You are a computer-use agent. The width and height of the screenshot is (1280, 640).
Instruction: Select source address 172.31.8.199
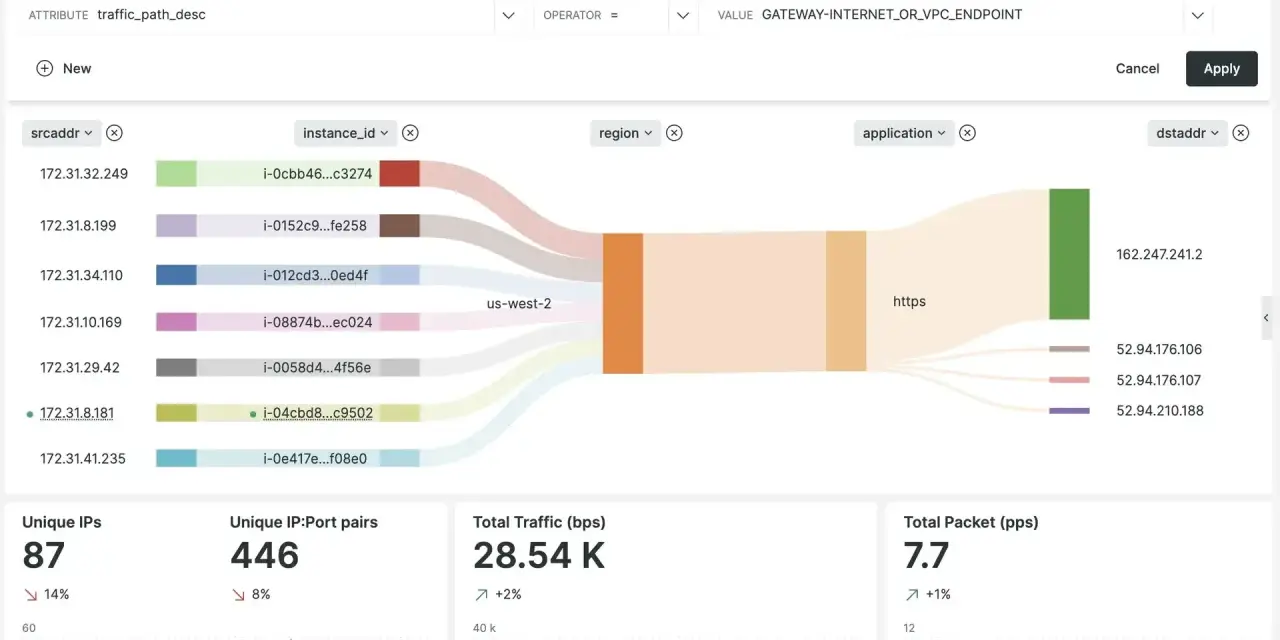(x=78, y=225)
